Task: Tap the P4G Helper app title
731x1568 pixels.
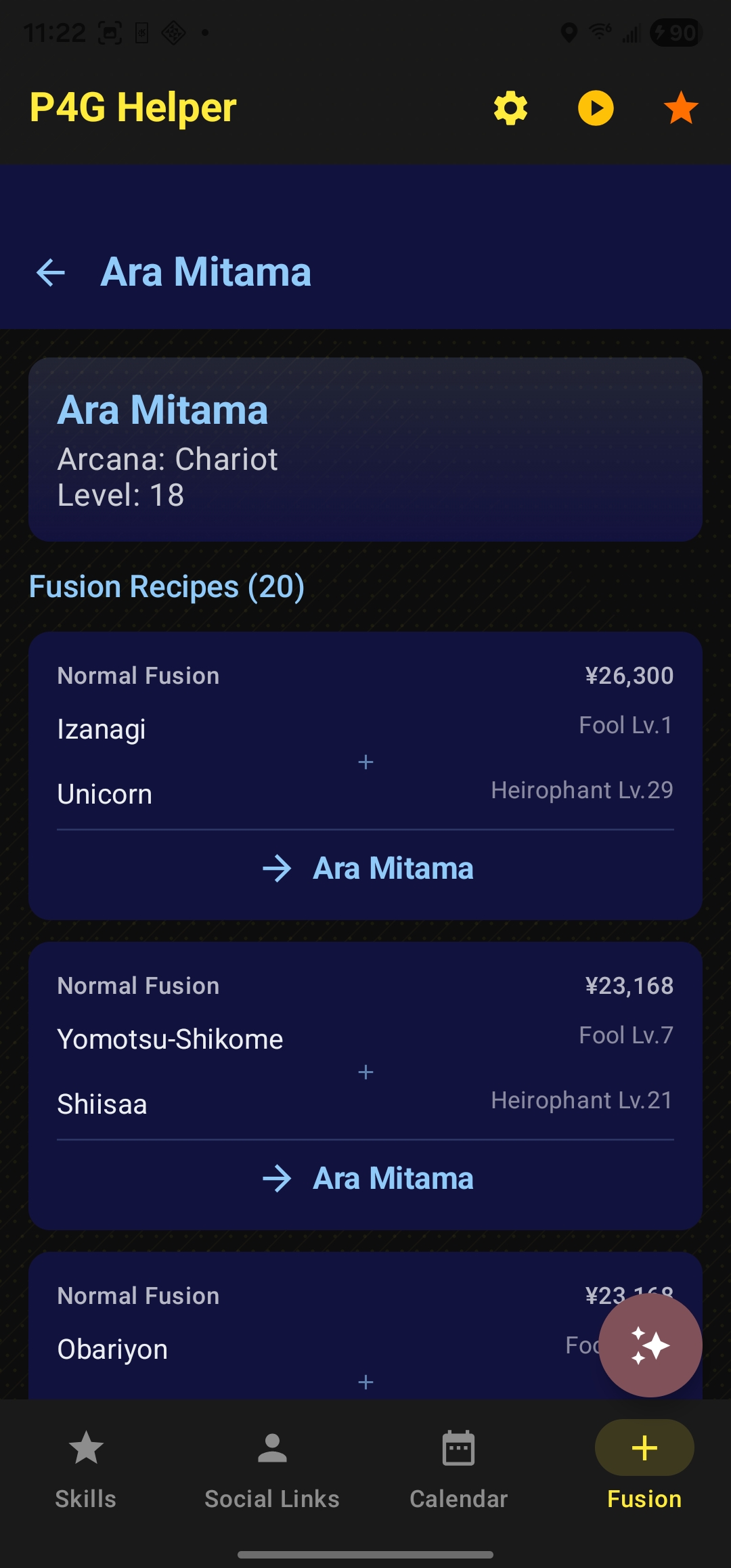Action: [133, 108]
